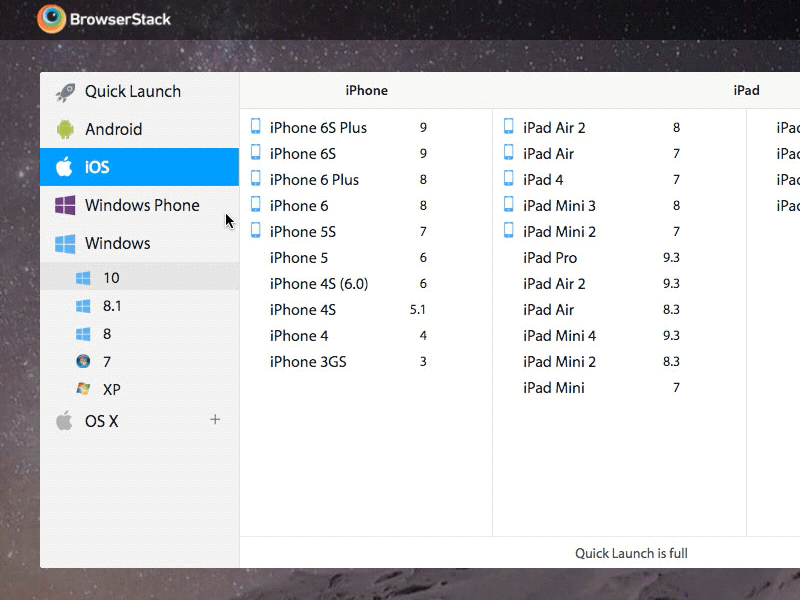The width and height of the screenshot is (800, 600).
Task: Click the iPhone column header
Action: 366,90
